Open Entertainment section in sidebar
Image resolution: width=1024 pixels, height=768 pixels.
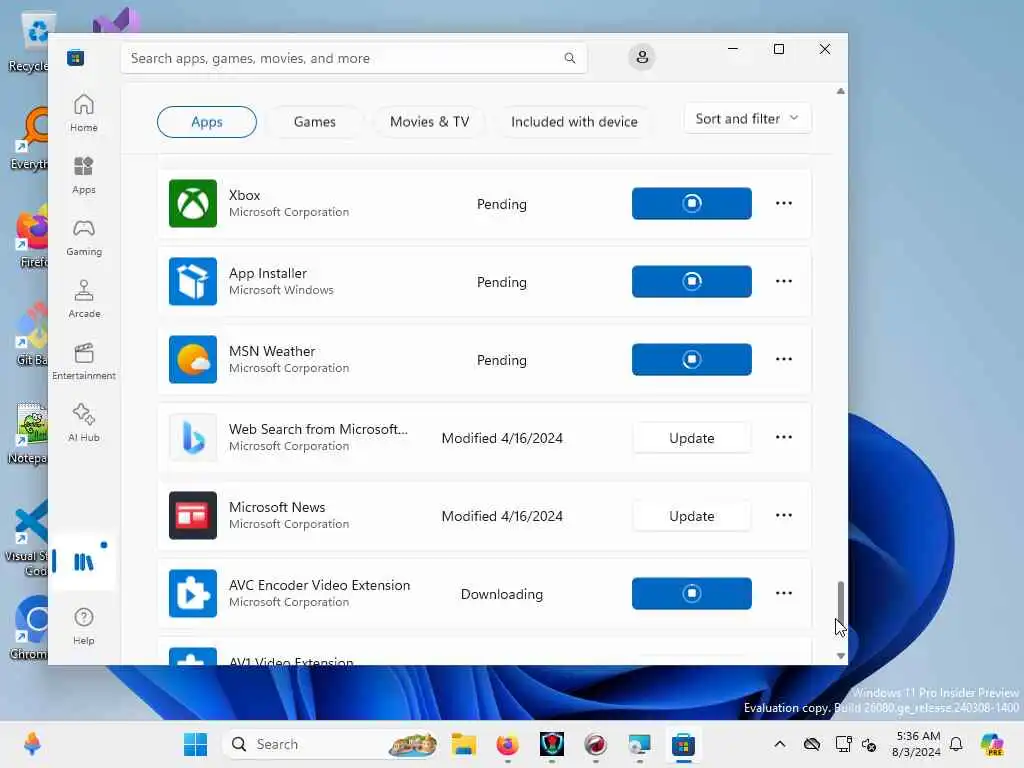click(x=84, y=361)
